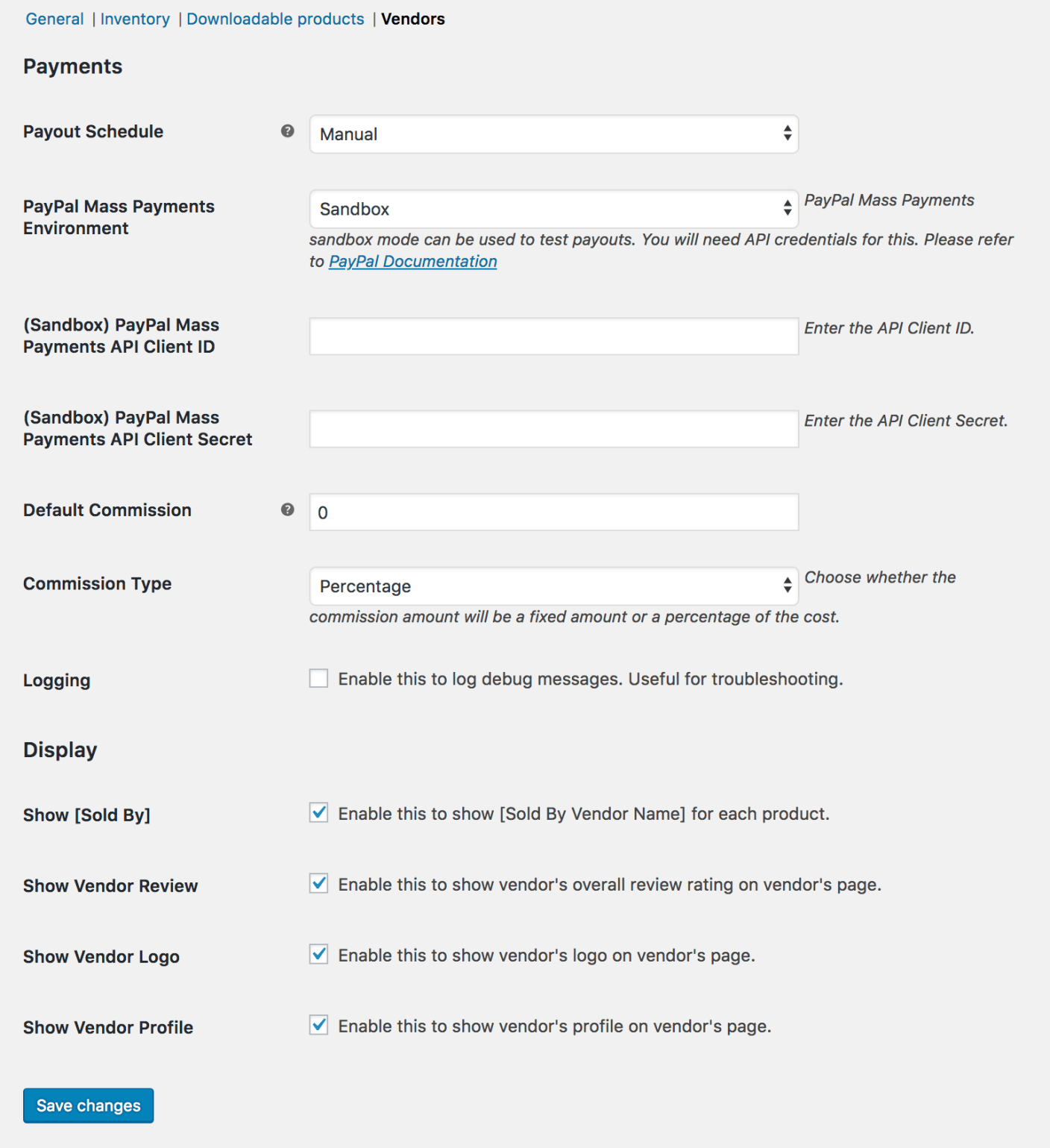Disable Show Vendor Logo
1050x1148 pixels.
coord(318,956)
